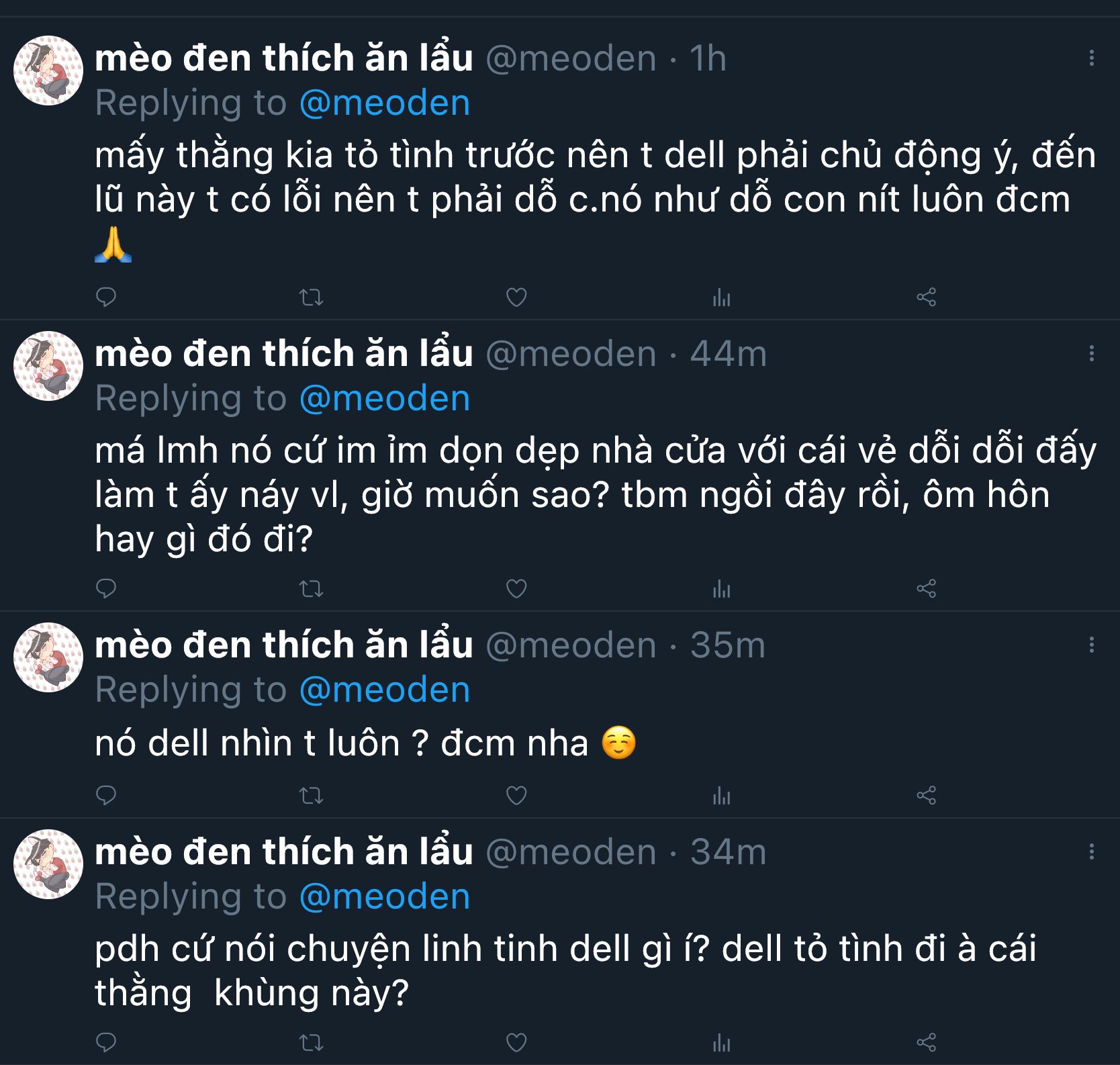Open more options on the 1h tweet

(1091, 58)
